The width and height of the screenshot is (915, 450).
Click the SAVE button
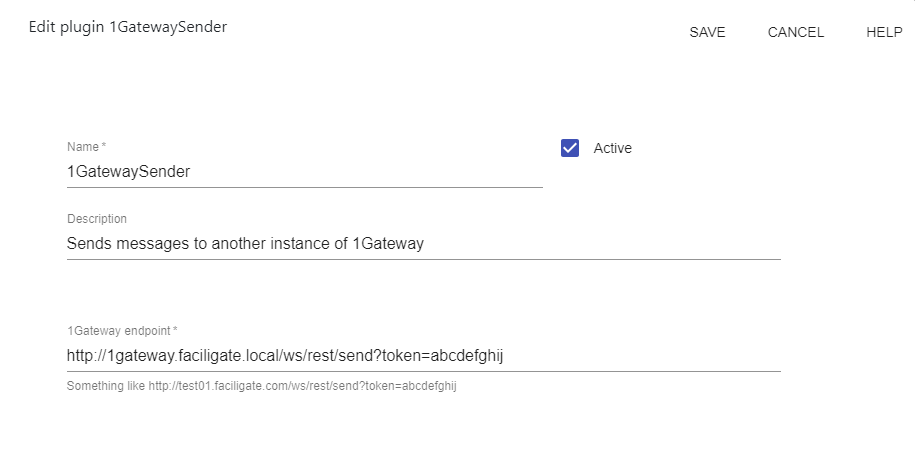pos(707,32)
